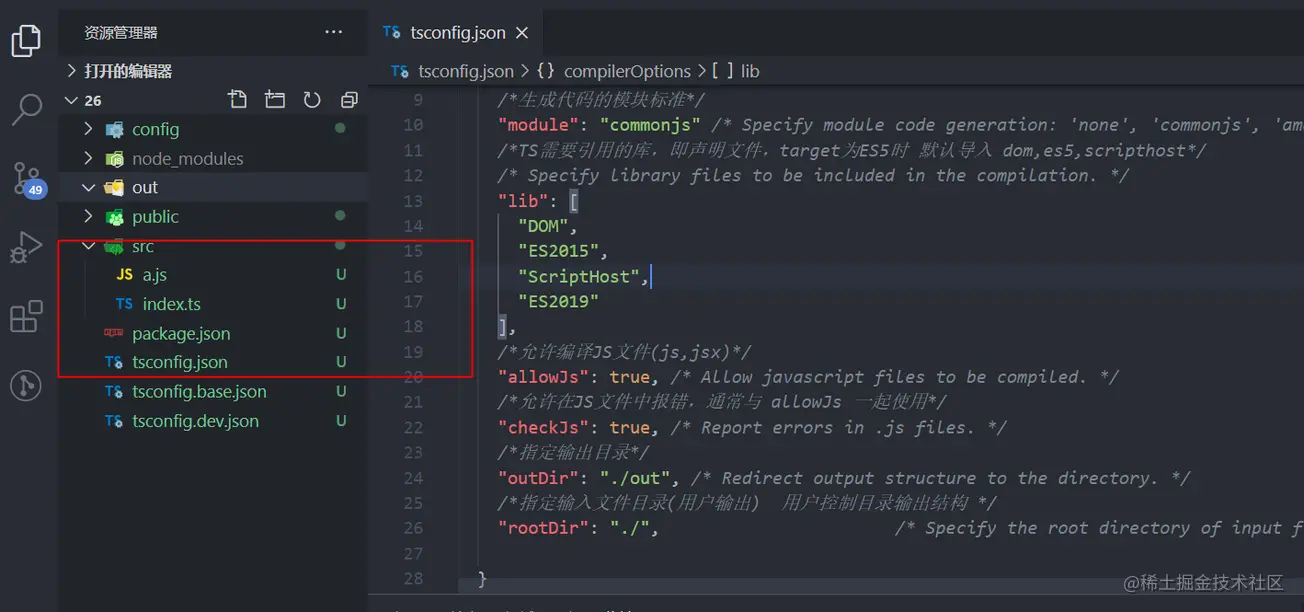Open explorer More Actions ellipsis menu
Viewport: 1304px width, 612px height.
point(334,33)
